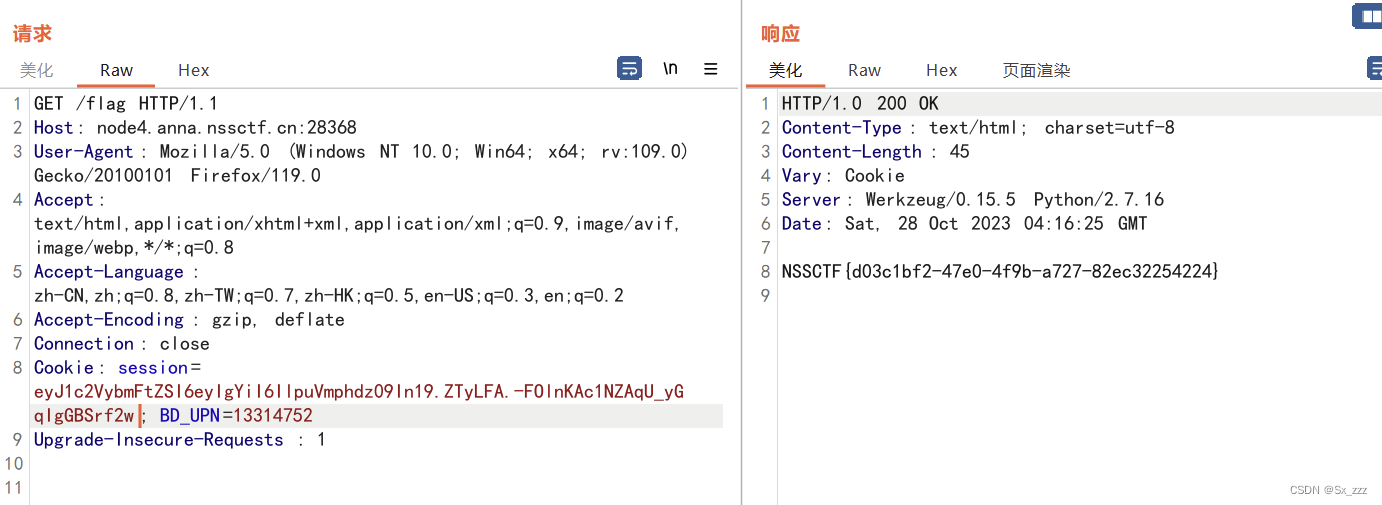The height and width of the screenshot is (505, 1382).
Task: Select the response 美化 tab
Action: [785, 70]
